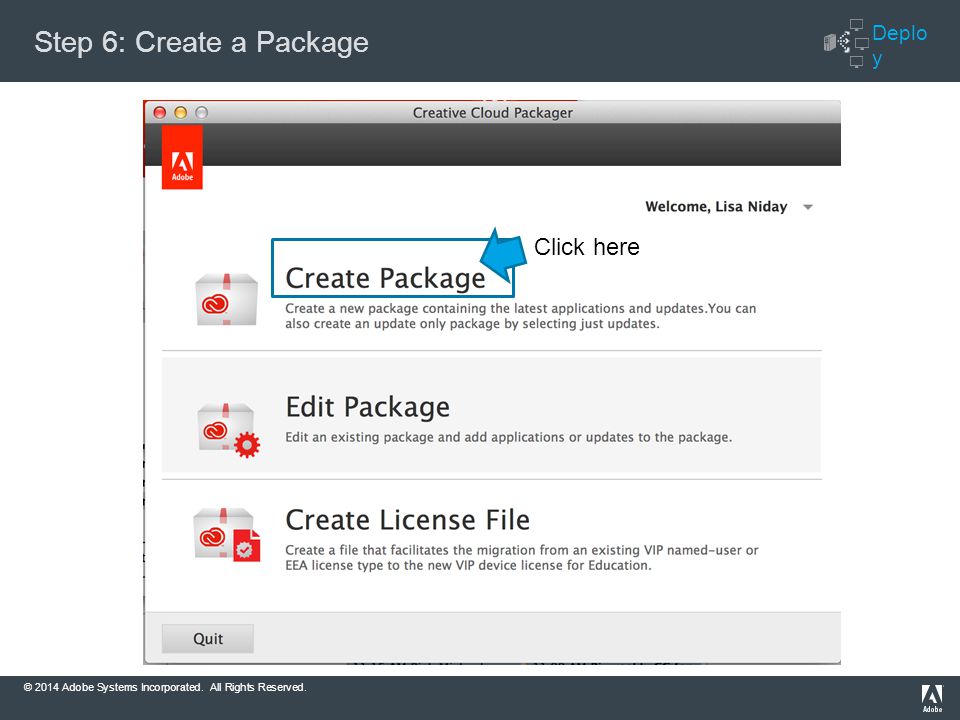
Task: Click the Adobe logo in slide footer
Action: (932, 699)
